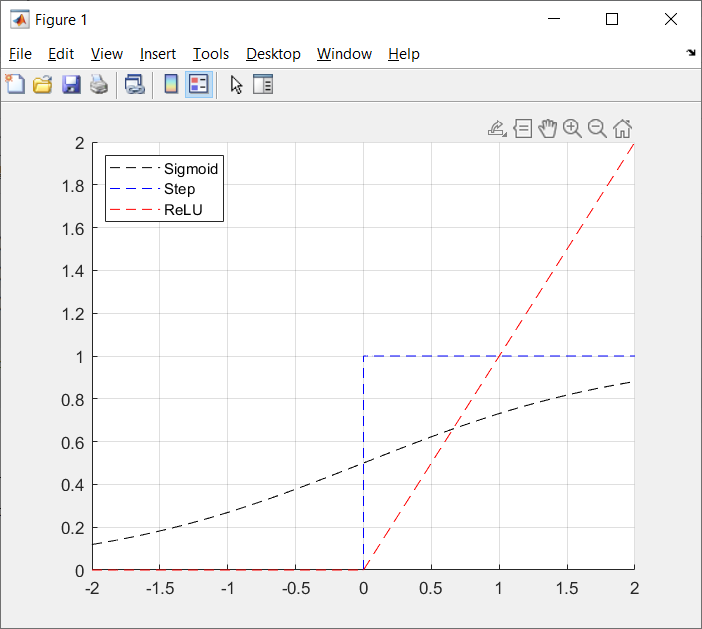The image size is (702, 629).
Task: Click the x-axis tick label 0.5
Action: point(431,588)
